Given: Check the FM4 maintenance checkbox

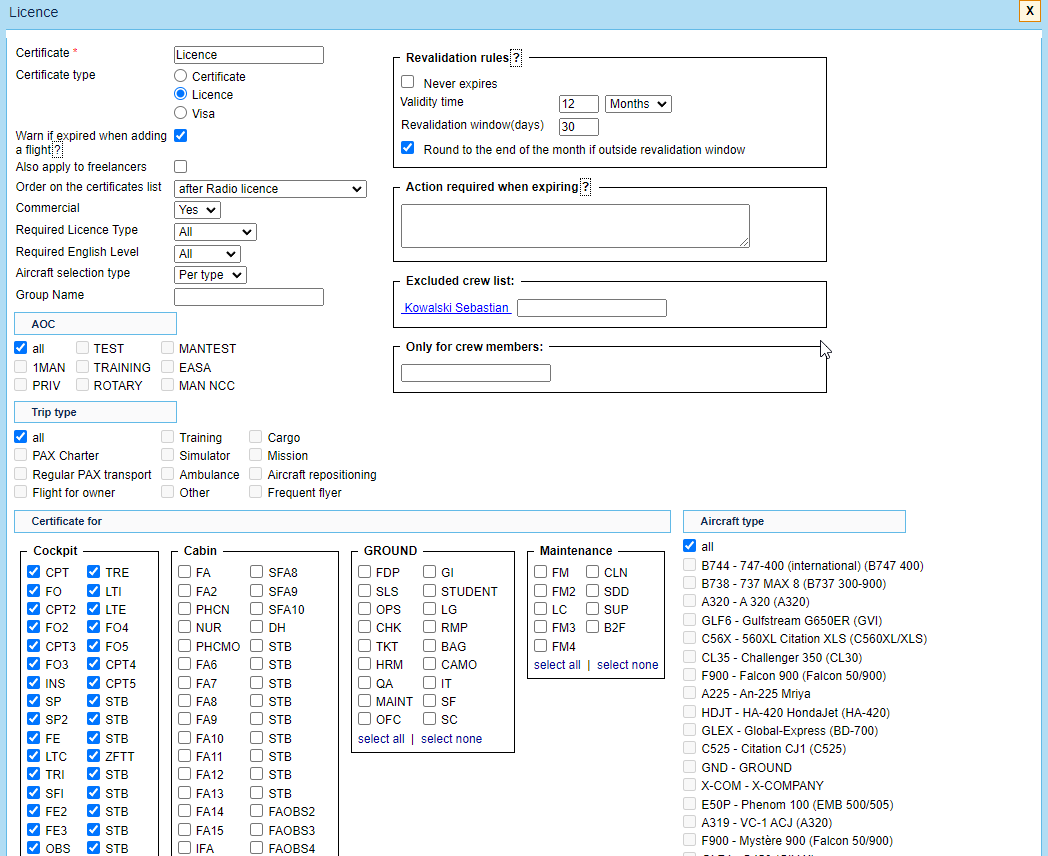Looking at the screenshot, I should [541, 646].
